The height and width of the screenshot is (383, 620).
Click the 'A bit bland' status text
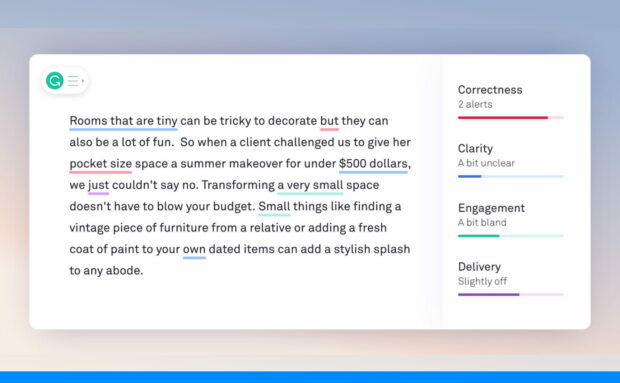click(482, 223)
